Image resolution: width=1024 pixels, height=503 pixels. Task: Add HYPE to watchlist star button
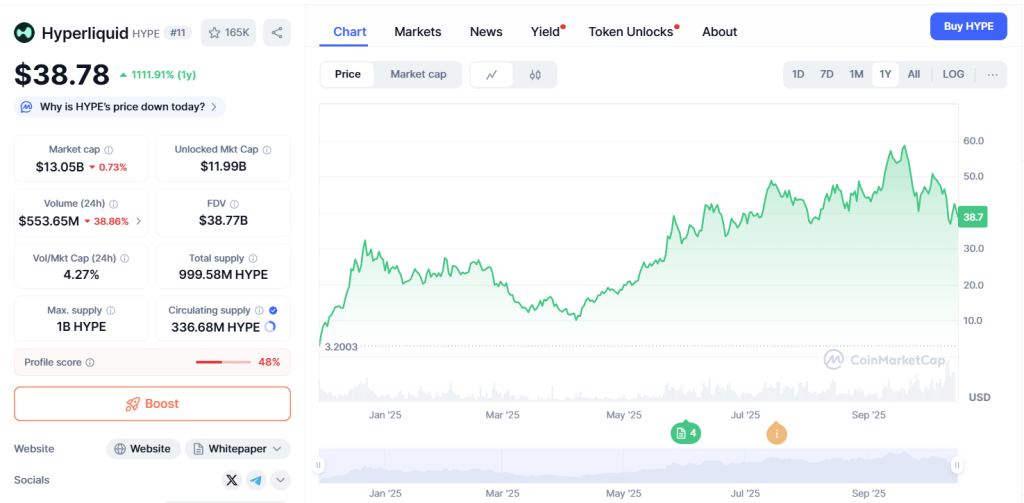(x=229, y=33)
